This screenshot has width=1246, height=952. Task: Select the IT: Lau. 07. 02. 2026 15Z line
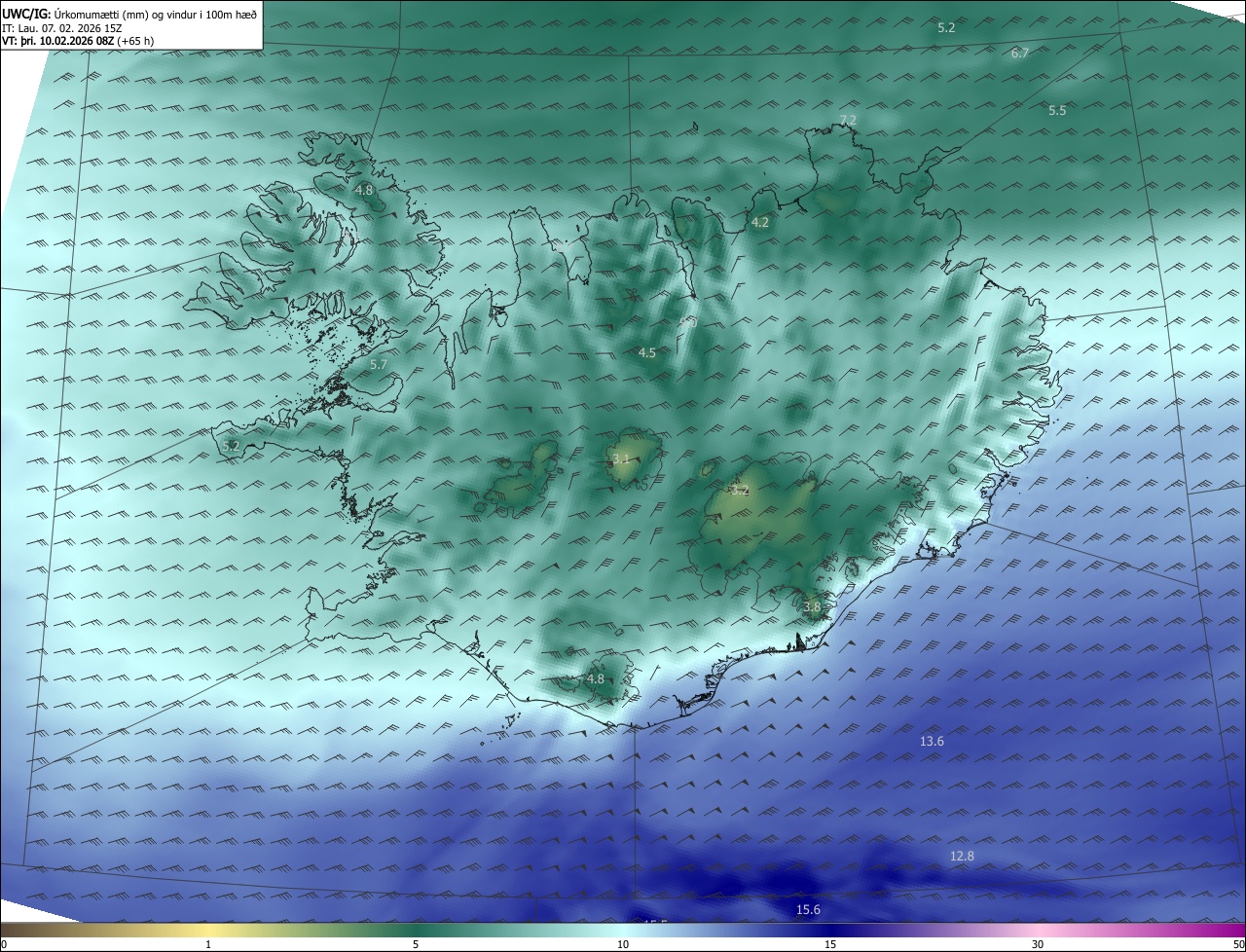point(62,27)
